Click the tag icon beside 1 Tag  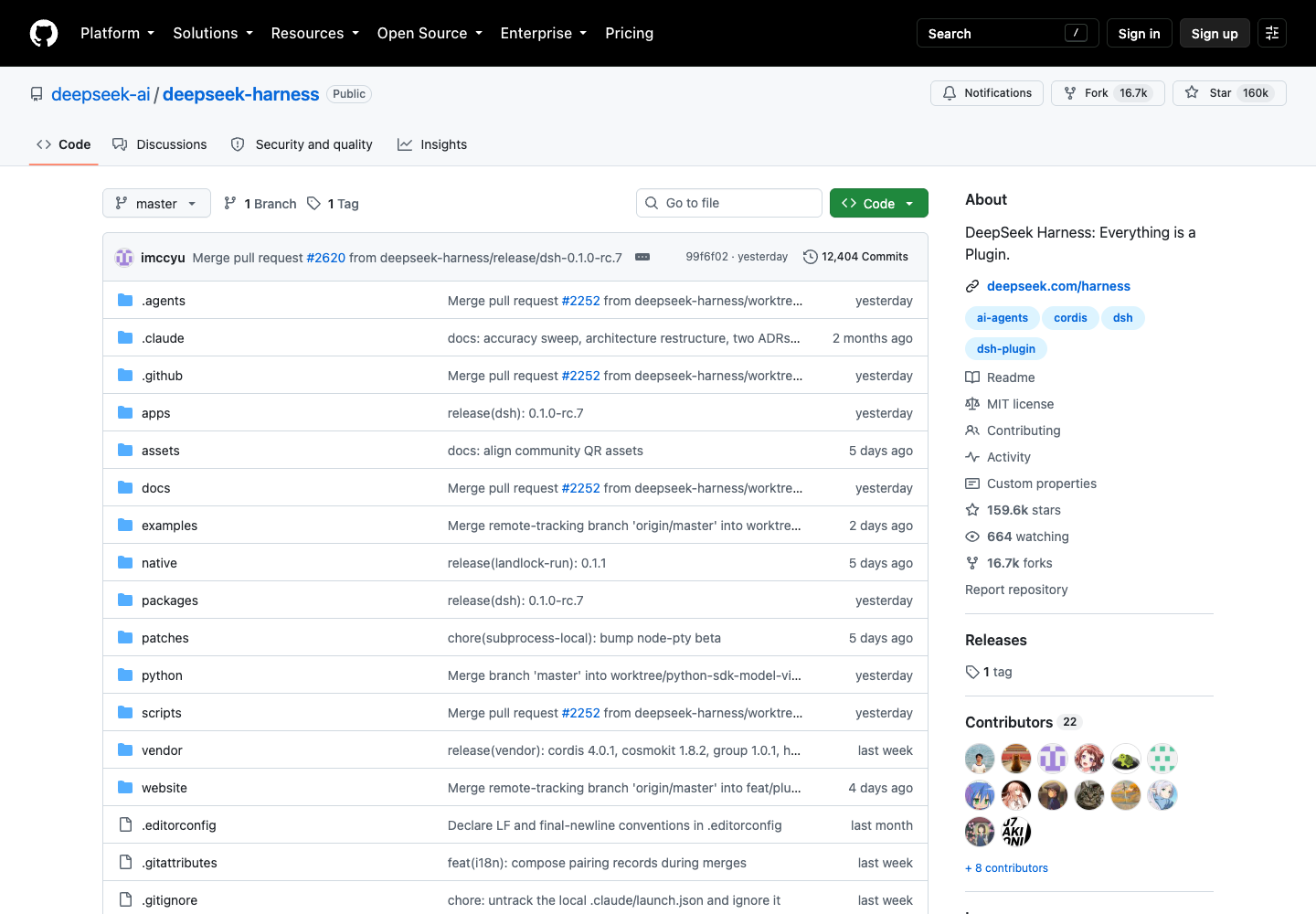tap(313, 203)
